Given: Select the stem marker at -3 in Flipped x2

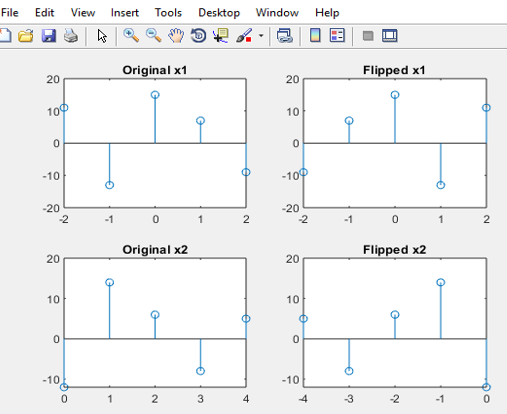Looking at the screenshot, I should point(349,371).
